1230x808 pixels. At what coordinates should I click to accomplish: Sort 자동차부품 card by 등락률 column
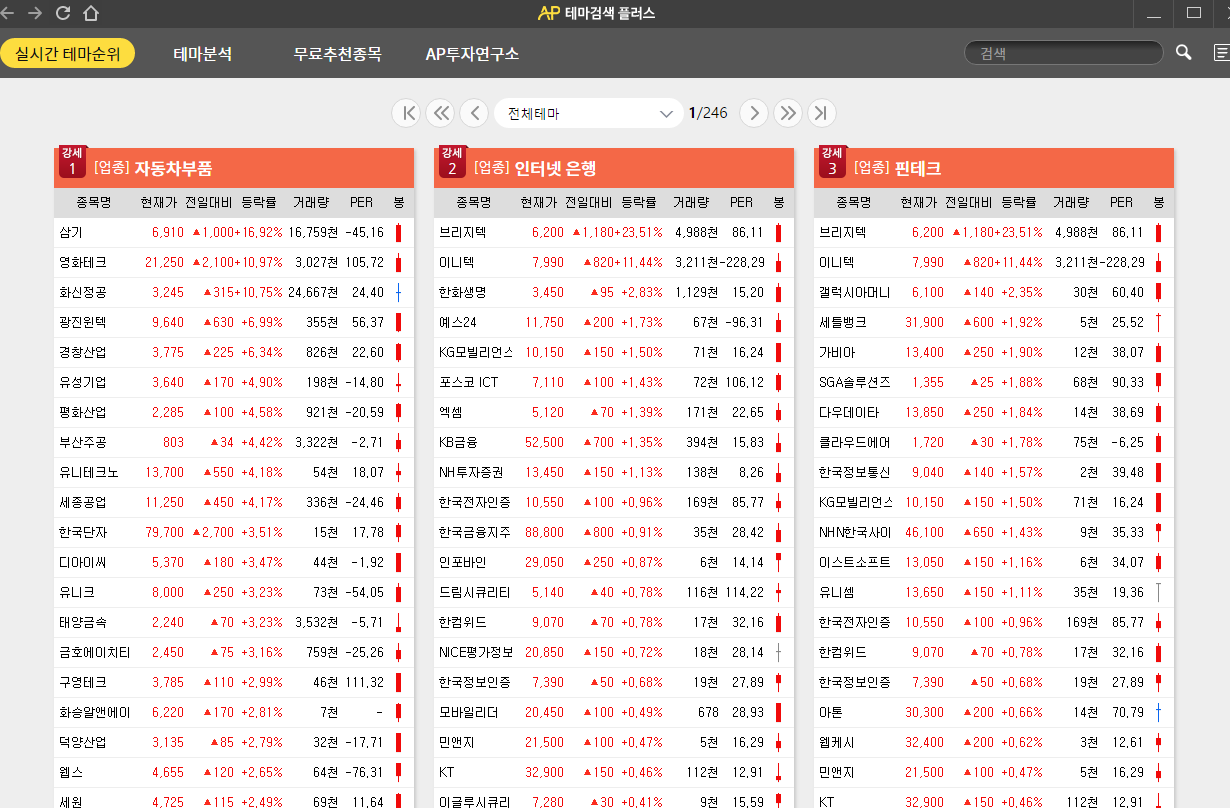[x=259, y=203]
